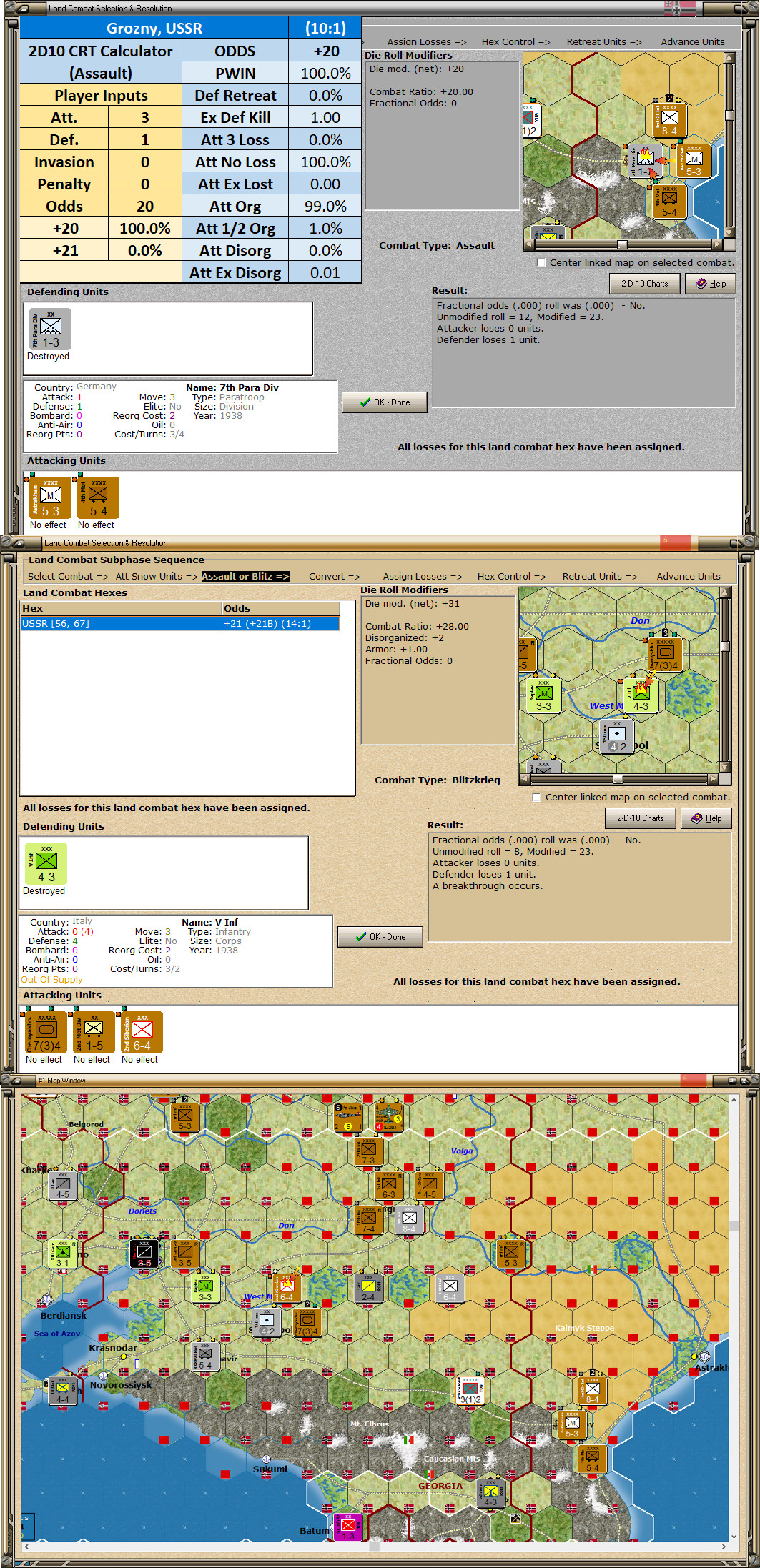
Task: Click the 7-3 unit on the main map
Action: tap(368, 1151)
